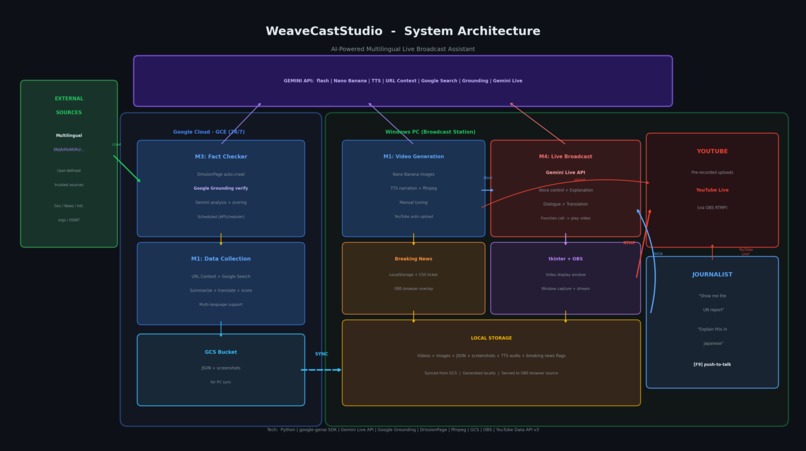806x451 pixels.
Task: Select the 'SOURCES' heading word
Action: (x=69, y=112)
